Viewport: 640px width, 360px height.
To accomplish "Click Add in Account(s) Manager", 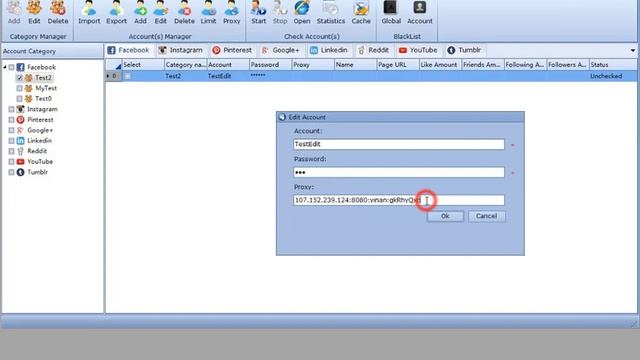I will [140, 12].
